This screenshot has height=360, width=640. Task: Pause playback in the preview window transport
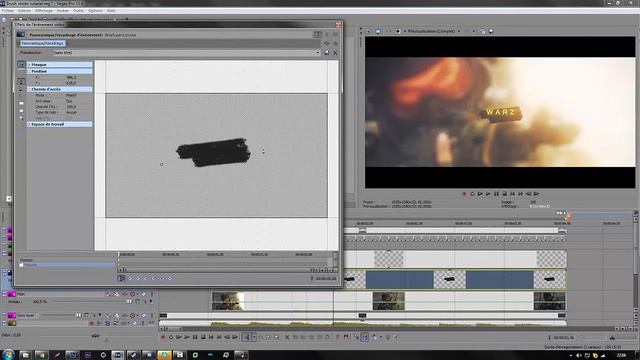(x=496, y=194)
